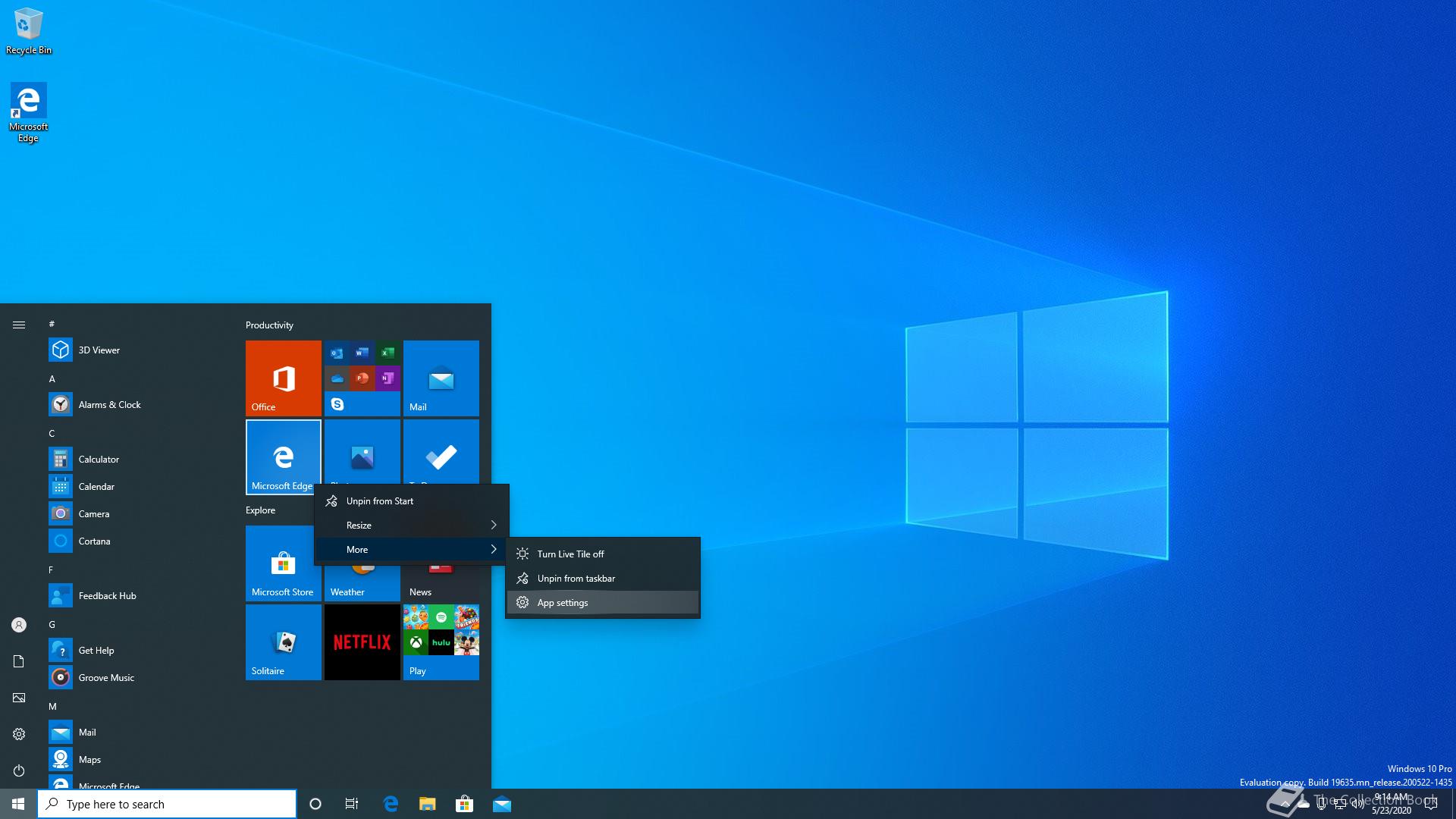1456x819 pixels.
Task: Jump to letter G in app list
Action: pyautogui.click(x=52, y=624)
